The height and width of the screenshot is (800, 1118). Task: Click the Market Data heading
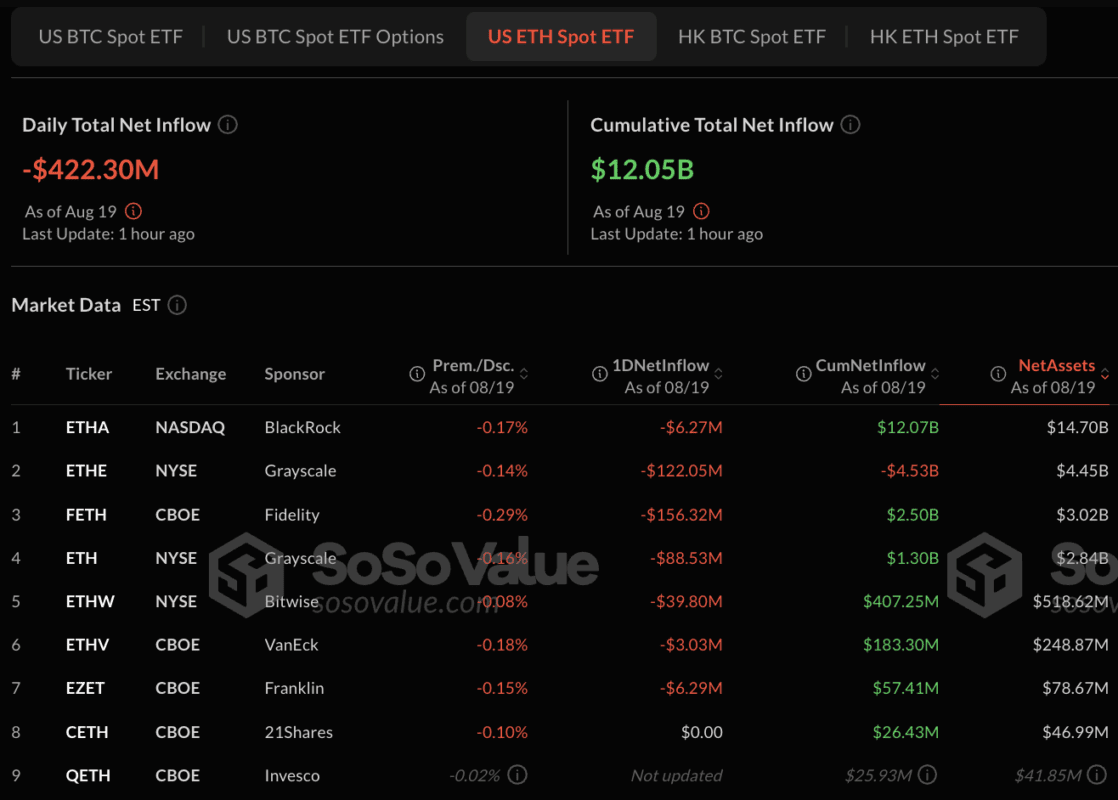66,305
